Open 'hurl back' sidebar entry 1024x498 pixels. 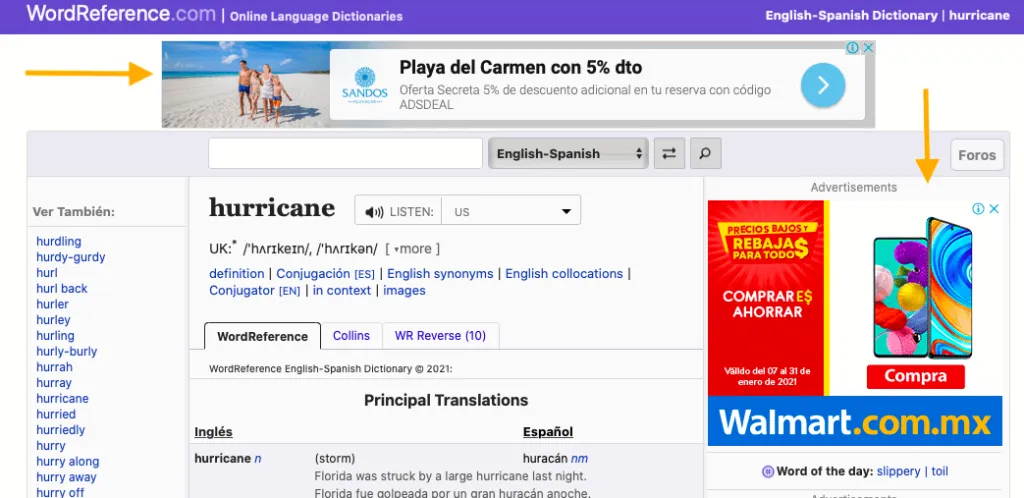(x=62, y=288)
